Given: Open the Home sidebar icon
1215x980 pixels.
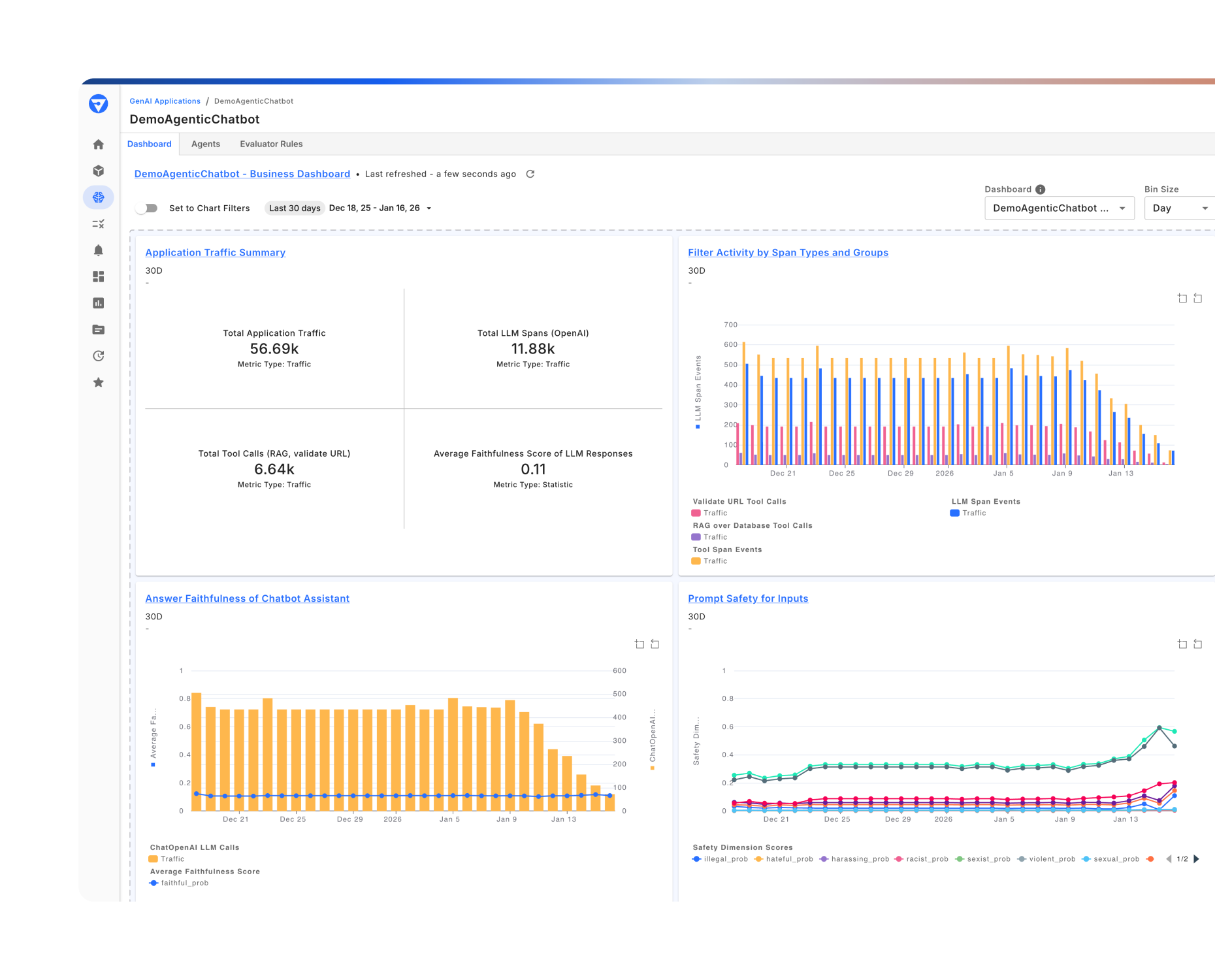Looking at the screenshot, I should click(x=98, y=144).
